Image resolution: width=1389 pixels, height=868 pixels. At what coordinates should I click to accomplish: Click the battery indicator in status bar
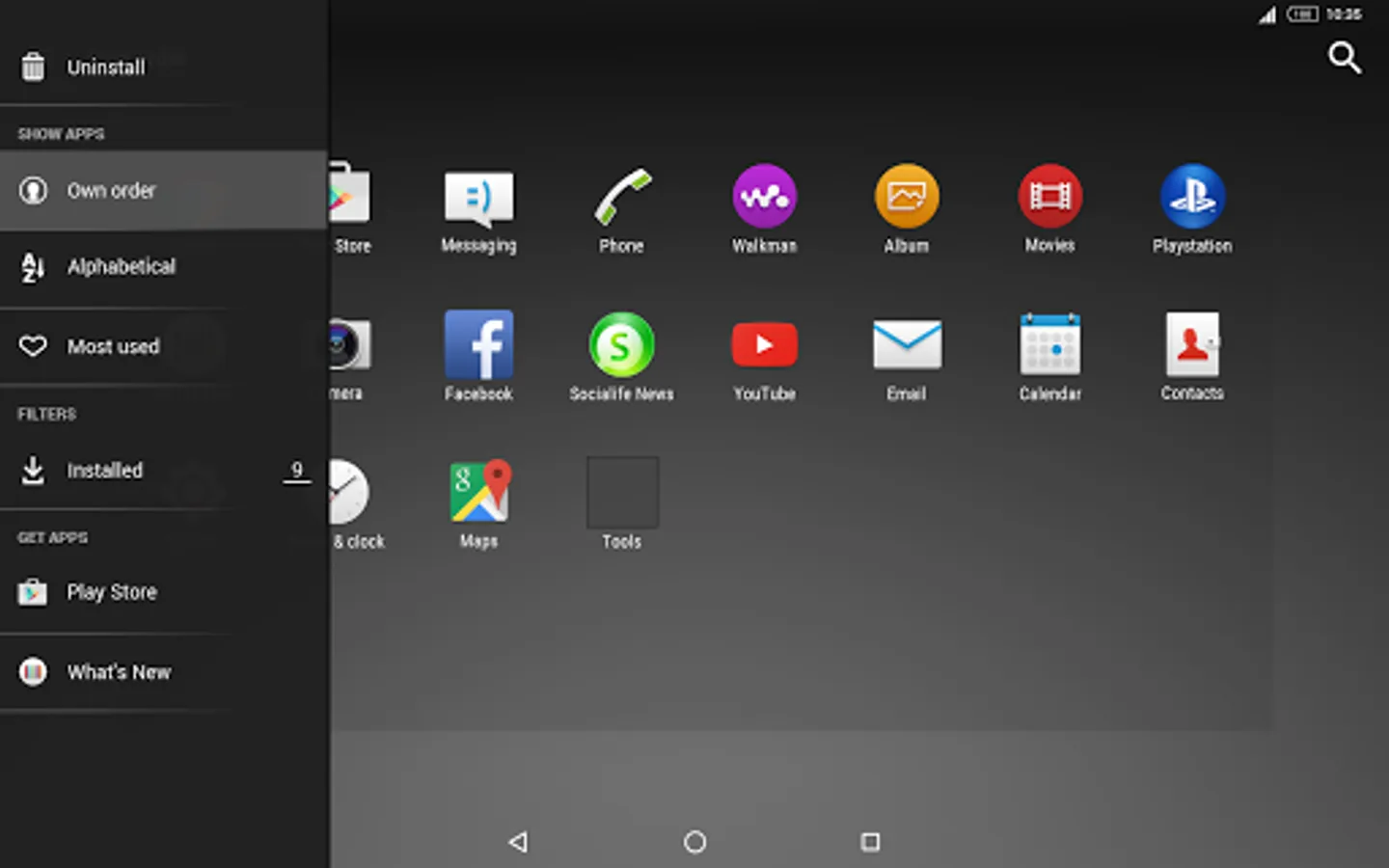[x=1302, y=14]
